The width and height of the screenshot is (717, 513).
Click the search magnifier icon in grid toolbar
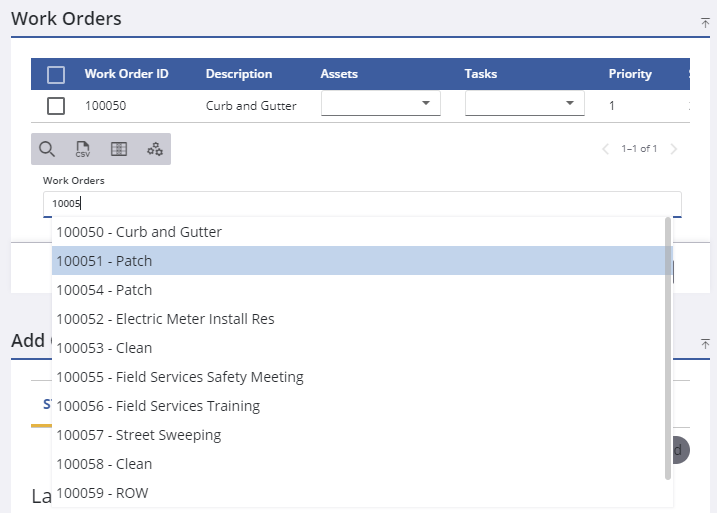(47, 149)
